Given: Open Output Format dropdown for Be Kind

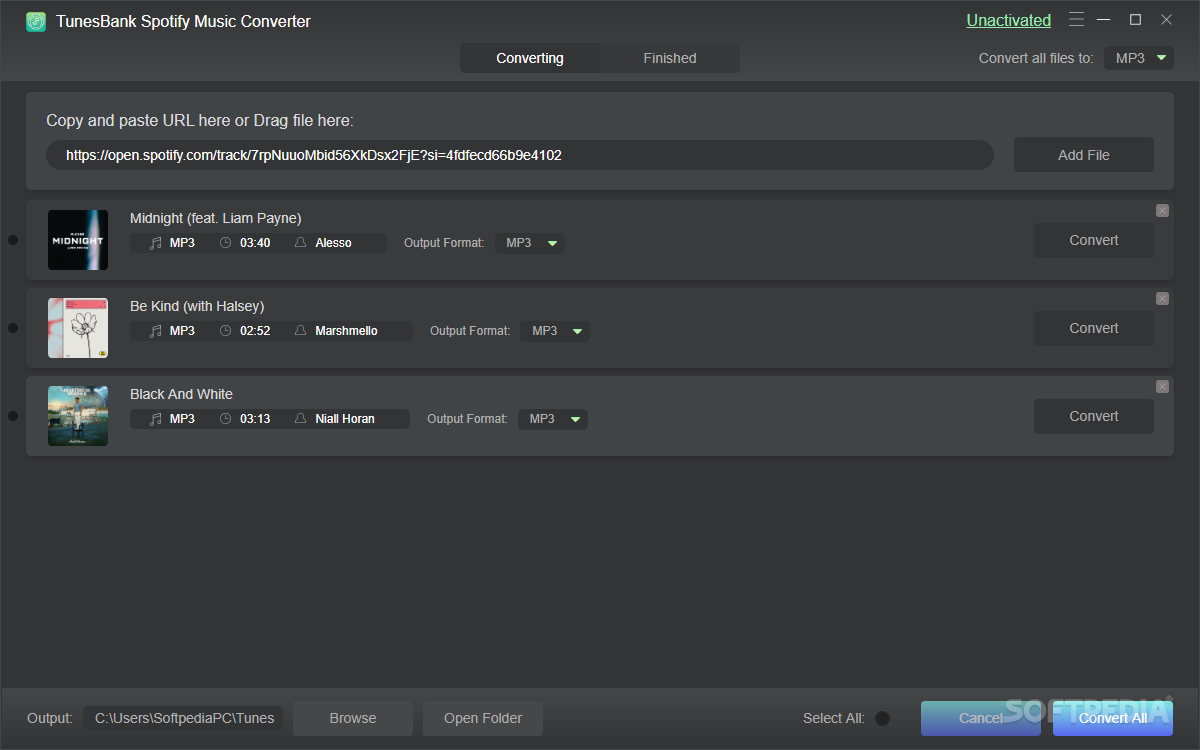Looking at the screenshot, I should click(555, 331).
